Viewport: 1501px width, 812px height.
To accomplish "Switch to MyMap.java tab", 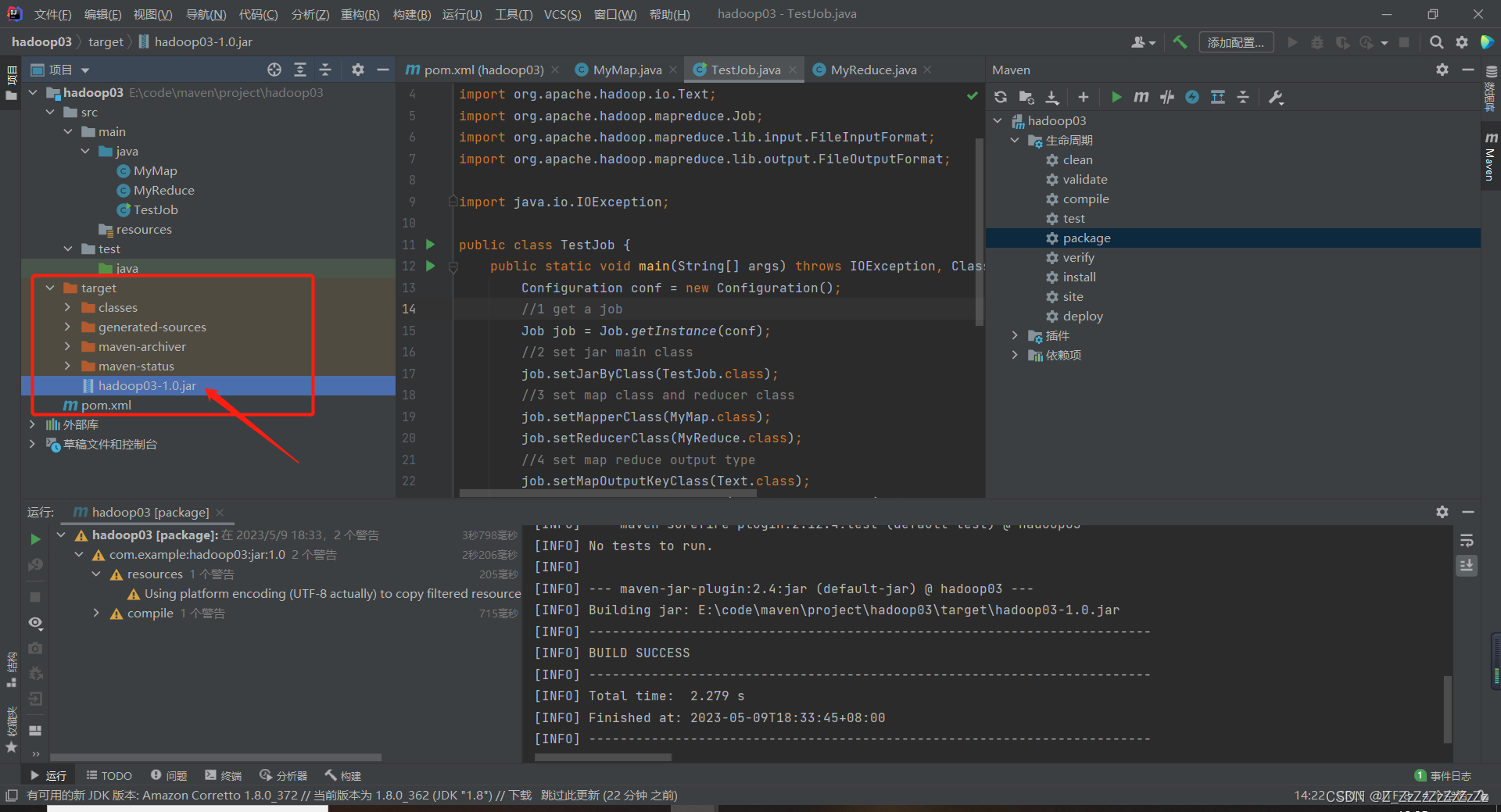I will 627,70.
